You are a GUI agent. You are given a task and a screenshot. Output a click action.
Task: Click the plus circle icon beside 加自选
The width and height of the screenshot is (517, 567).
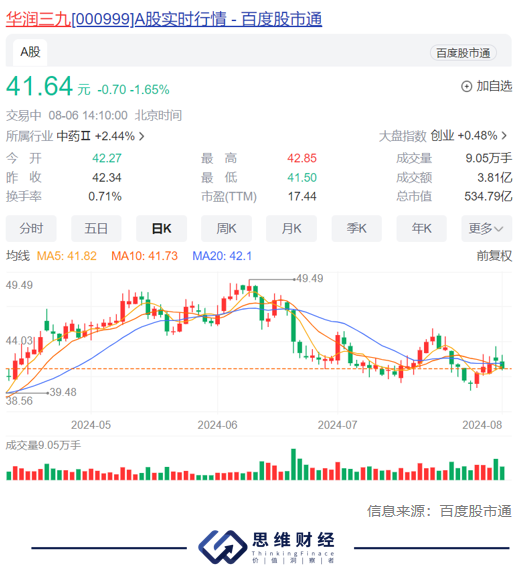[x=466, y=86]
